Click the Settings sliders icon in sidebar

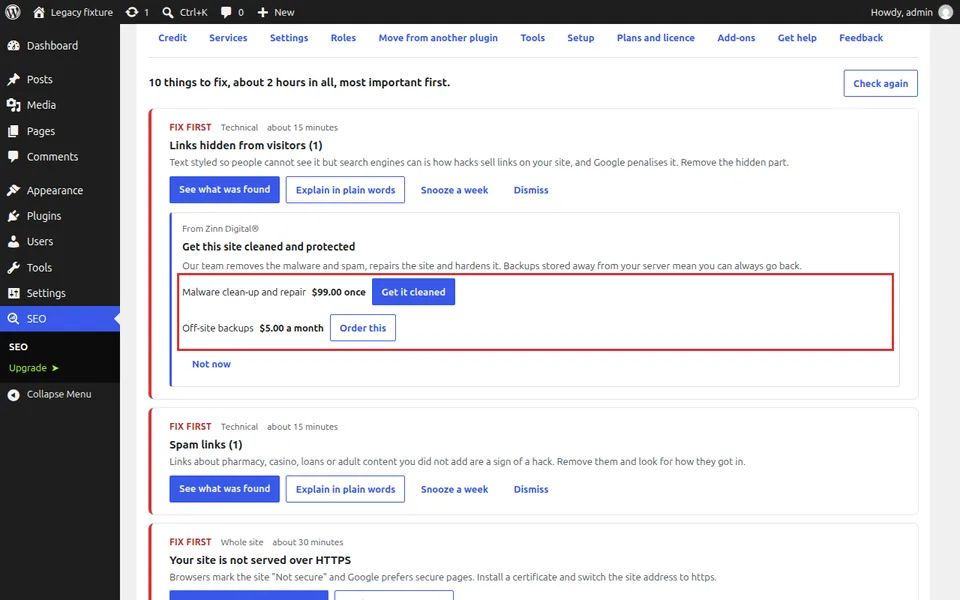(13, 293)
